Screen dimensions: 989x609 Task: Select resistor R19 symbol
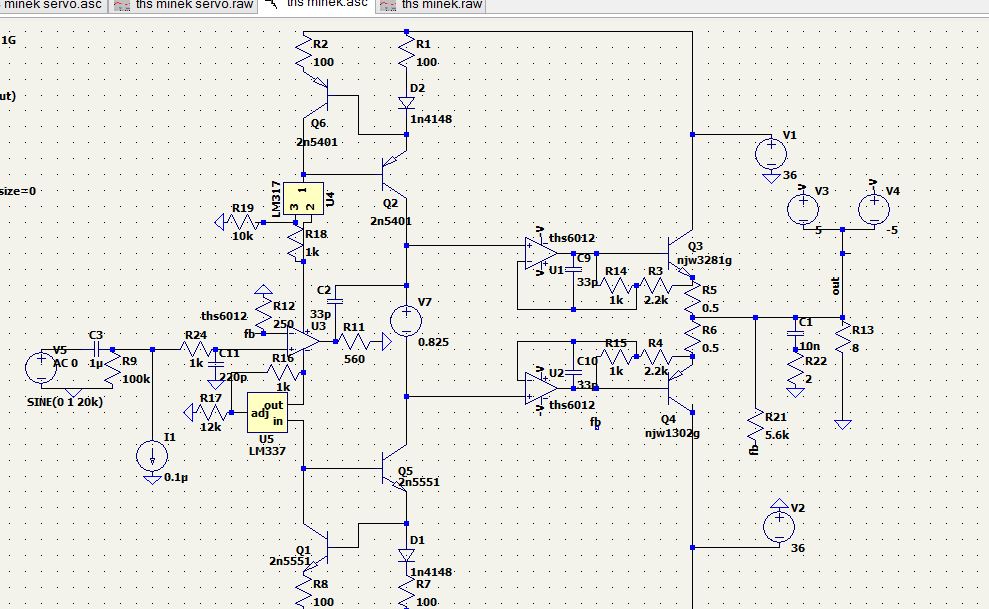point(243,221)
